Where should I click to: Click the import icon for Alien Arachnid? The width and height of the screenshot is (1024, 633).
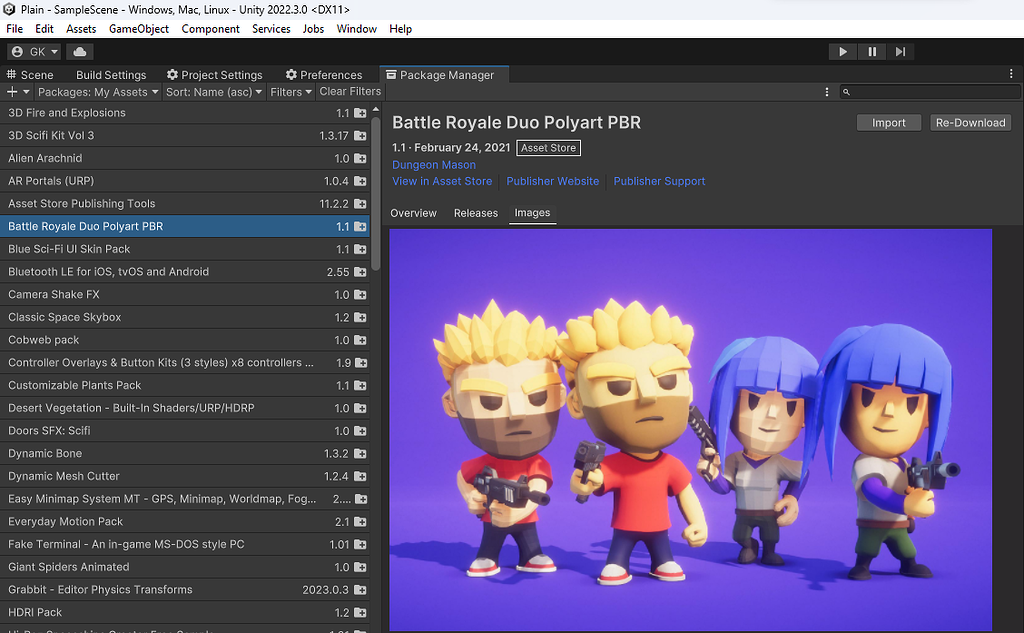(x=360, y=159)
